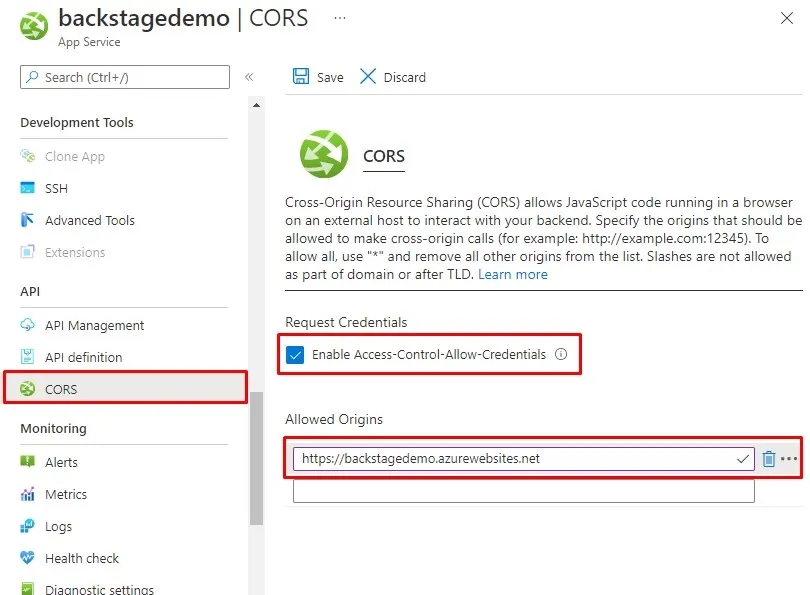810x595 pixels.
Task: Click the sidebar scroll up arrow
Action: [256, 105]
